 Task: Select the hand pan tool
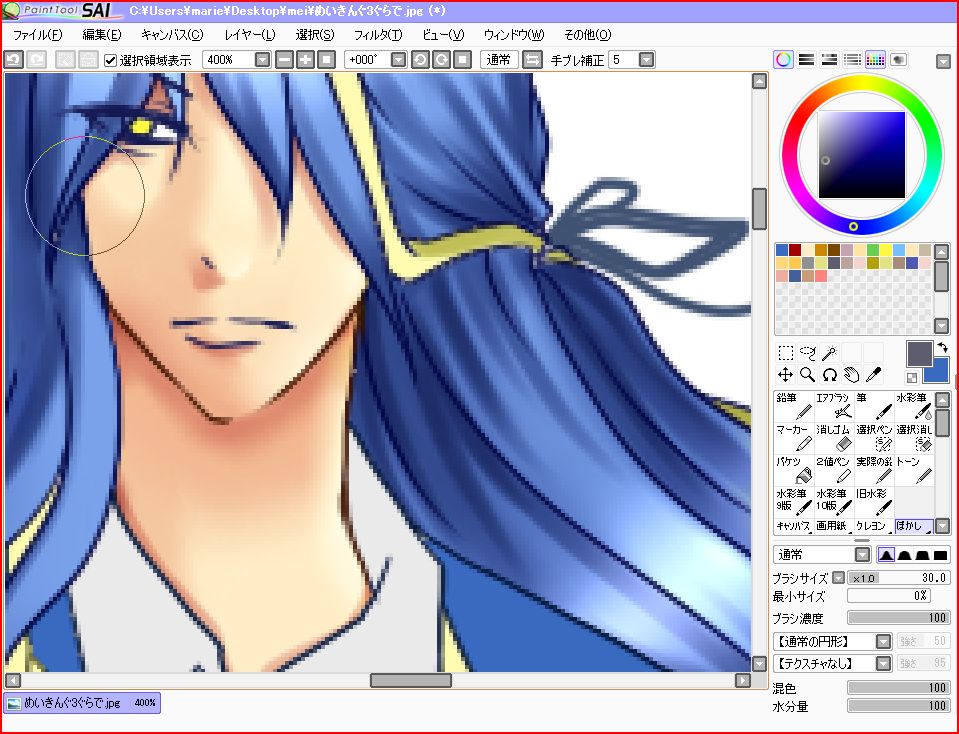(x=851, y=374)
